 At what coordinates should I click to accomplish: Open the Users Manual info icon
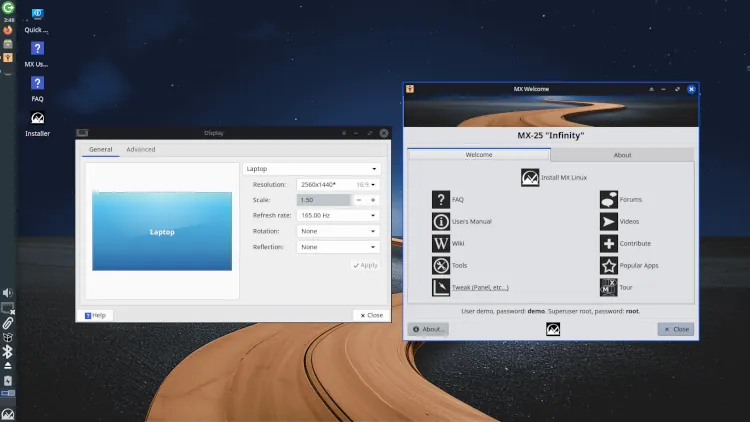[x=441, y=222]
